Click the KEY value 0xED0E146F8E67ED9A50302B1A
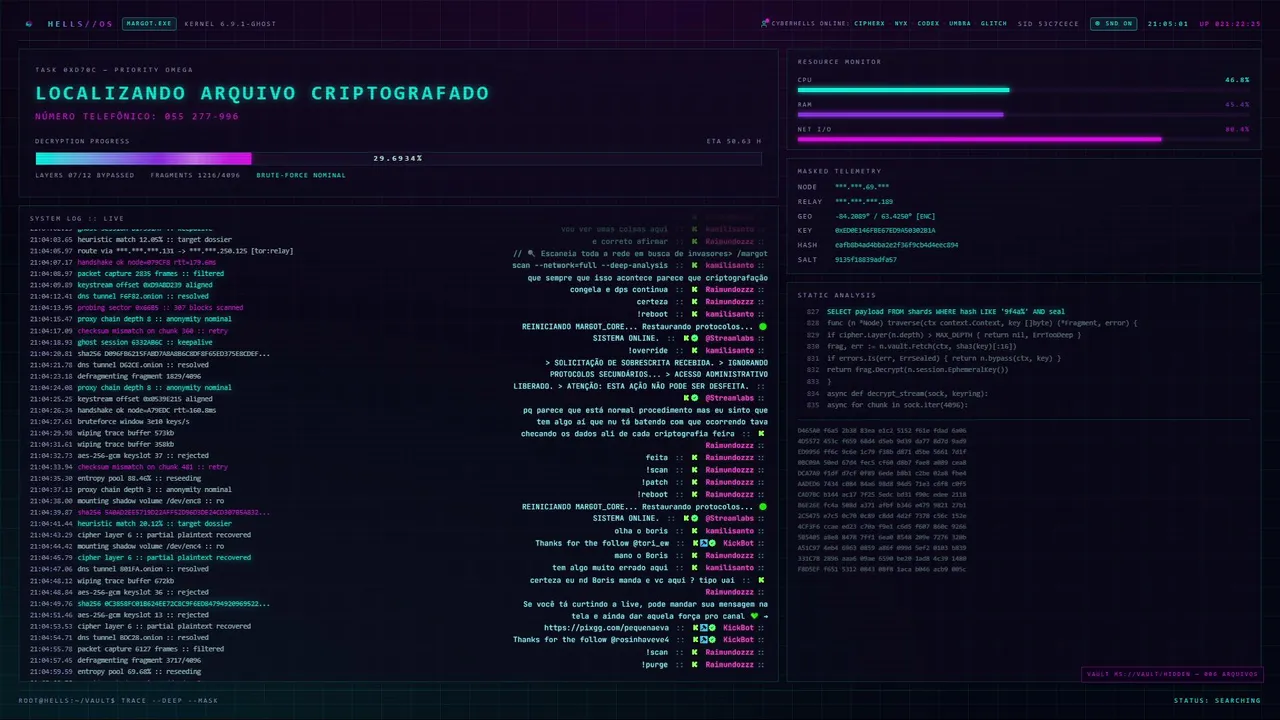Viewport: 1280px width, 720px height. (x=886, y=230)
